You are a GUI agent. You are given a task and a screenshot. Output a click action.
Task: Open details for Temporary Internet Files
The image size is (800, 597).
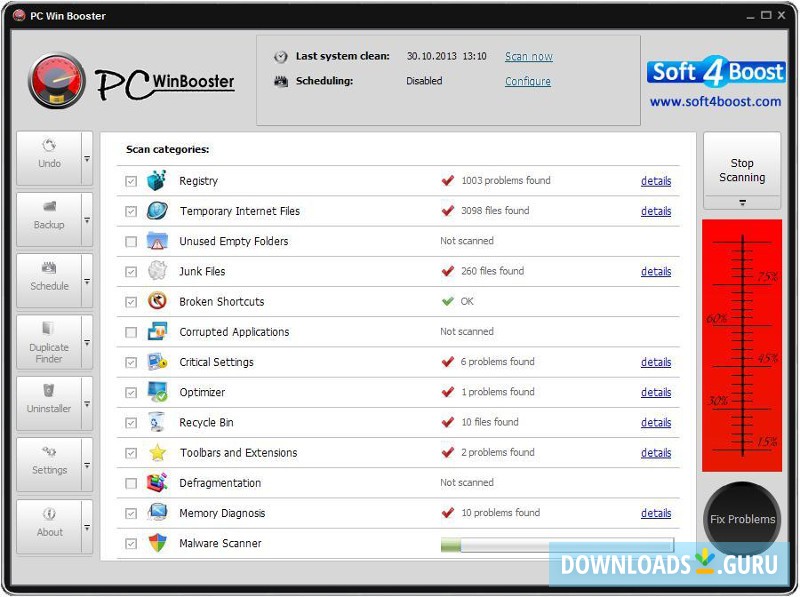tap(656, 211)
